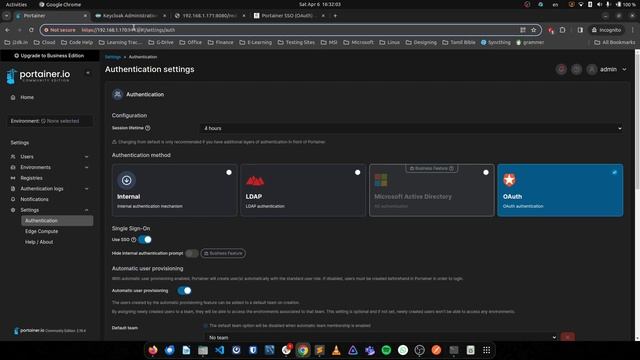The image size is (640, 360).
Task: Click the Registries sidebar entry
Action: point(31,178)
